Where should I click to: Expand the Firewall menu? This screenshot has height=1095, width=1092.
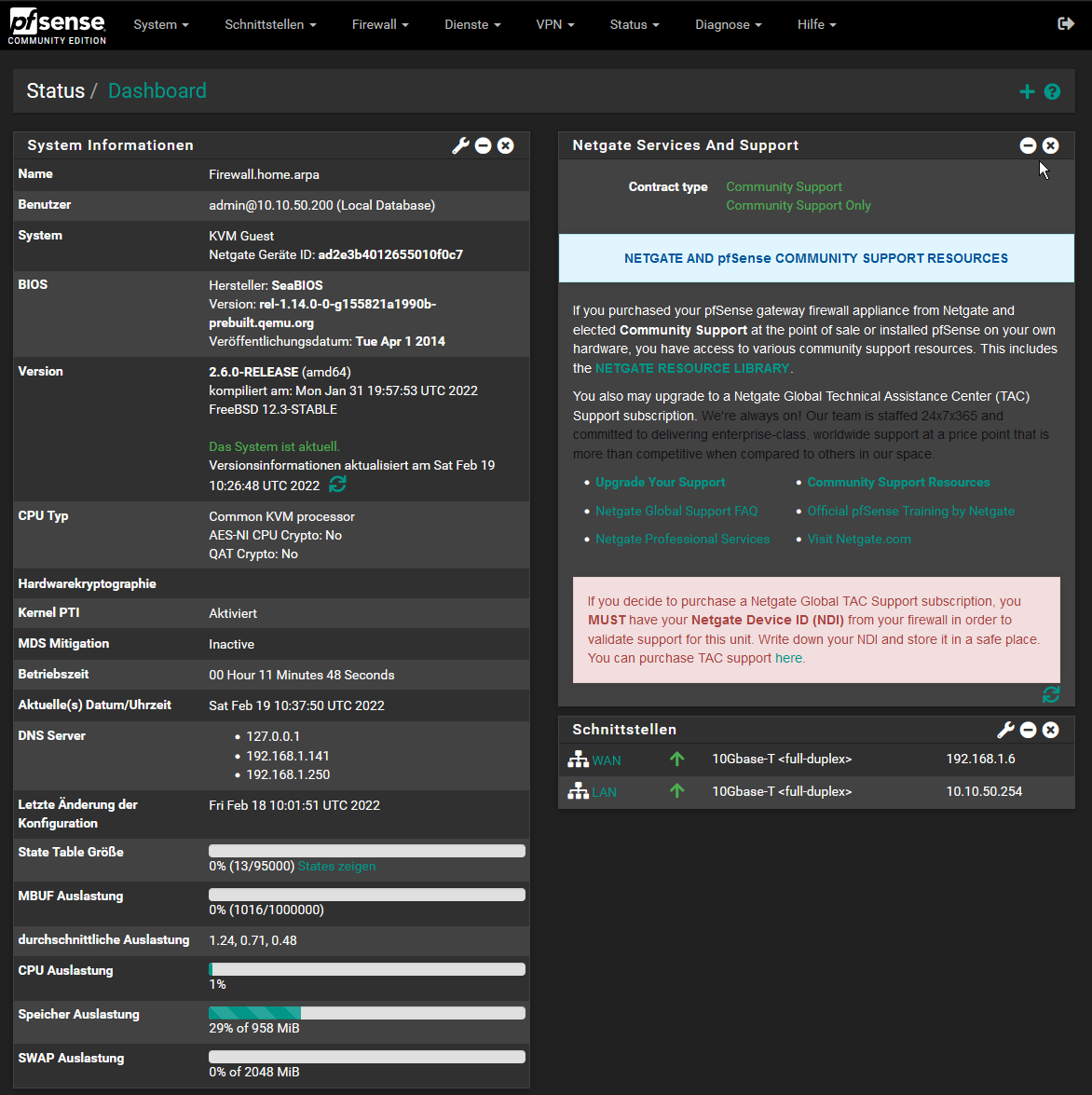(380, 24)
